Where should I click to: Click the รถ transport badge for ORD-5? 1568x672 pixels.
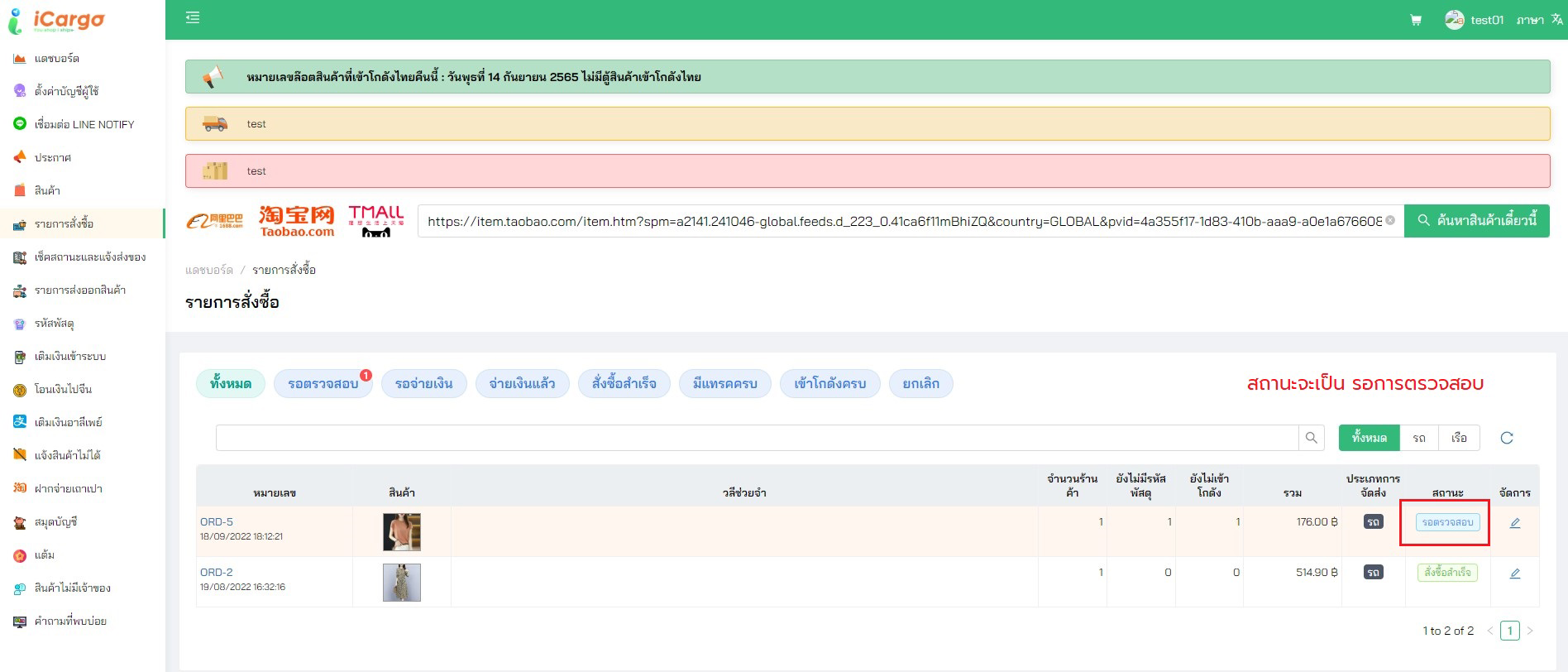pos(1373,522)
